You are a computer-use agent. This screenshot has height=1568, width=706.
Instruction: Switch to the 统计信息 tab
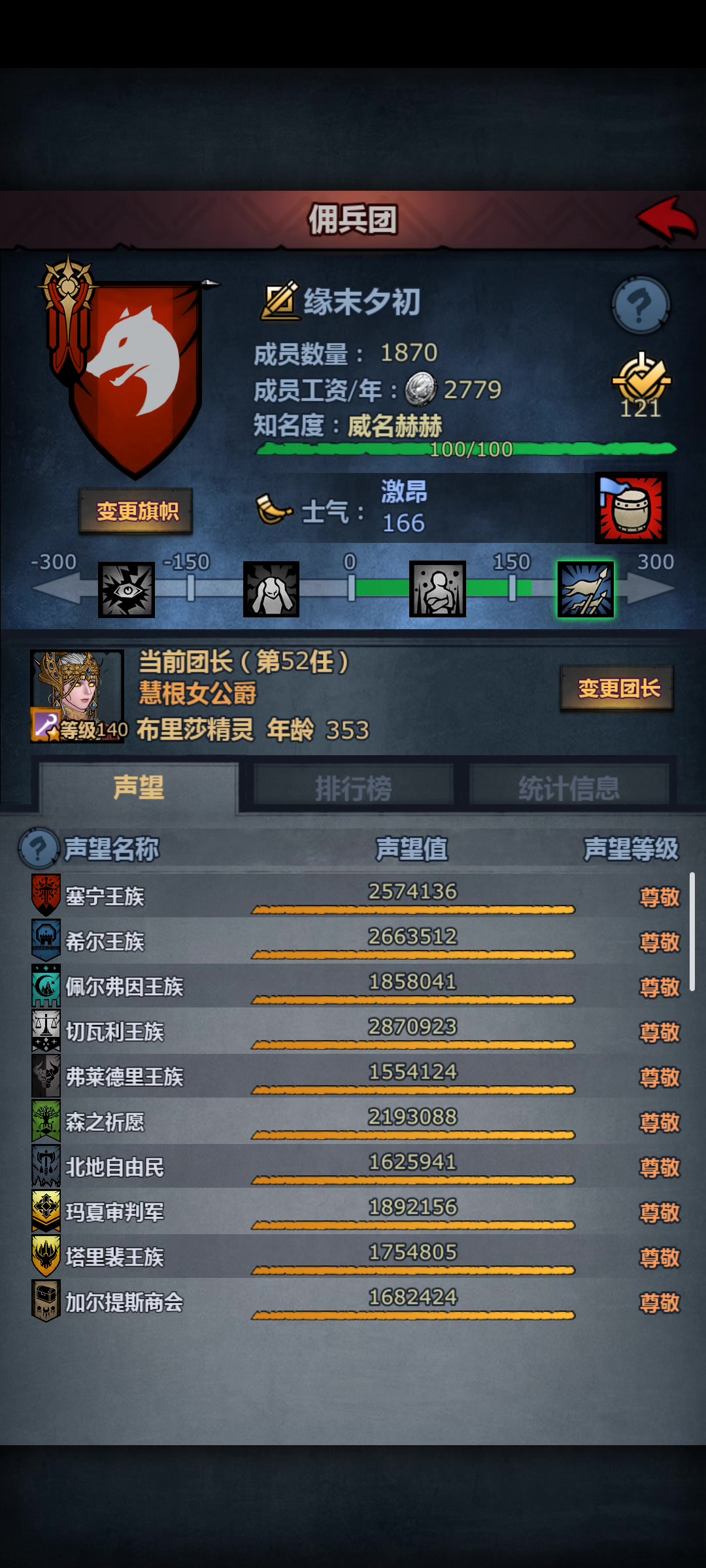pos(569,787)
